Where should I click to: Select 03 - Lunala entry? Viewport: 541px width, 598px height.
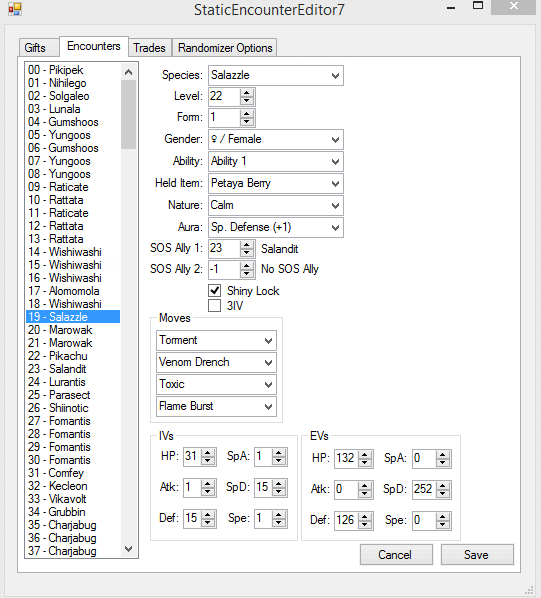[x=73, y=109]
